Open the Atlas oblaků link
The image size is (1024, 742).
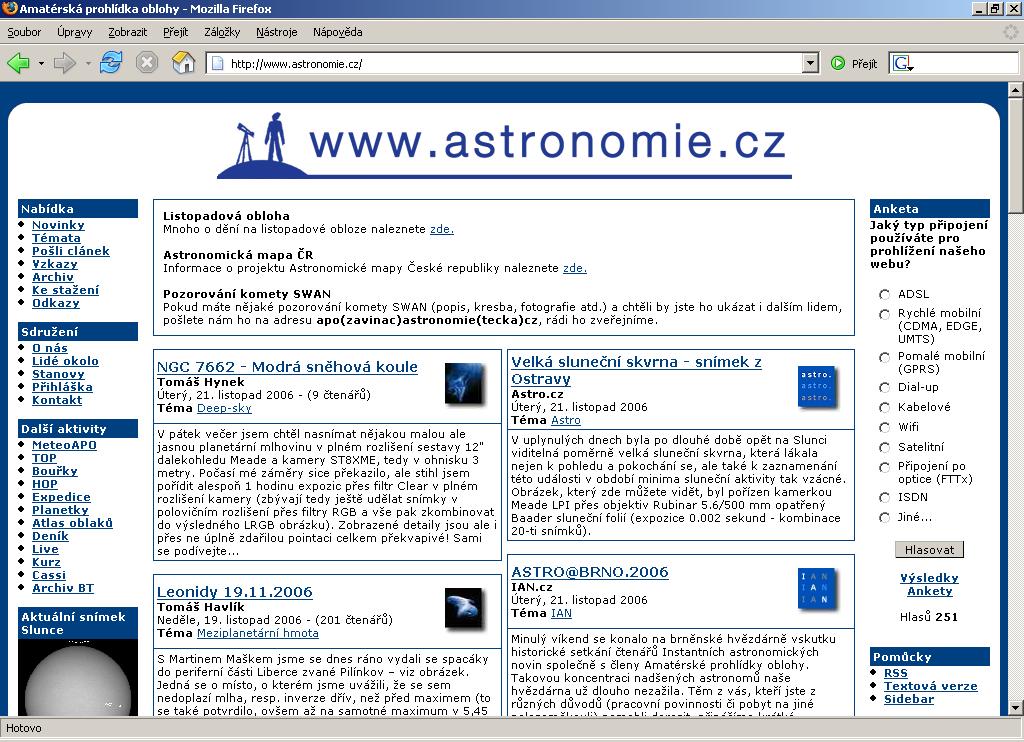pos(72,523)
